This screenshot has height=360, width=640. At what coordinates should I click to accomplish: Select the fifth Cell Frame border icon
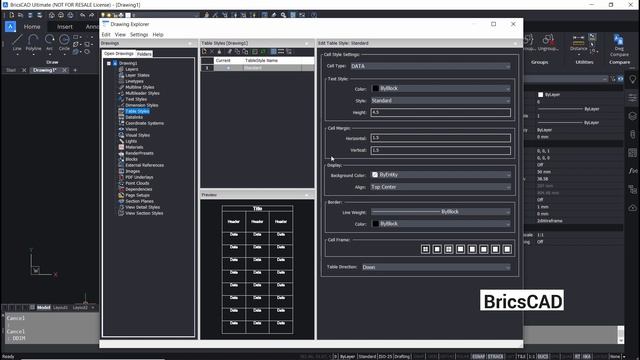coord(472,249)
